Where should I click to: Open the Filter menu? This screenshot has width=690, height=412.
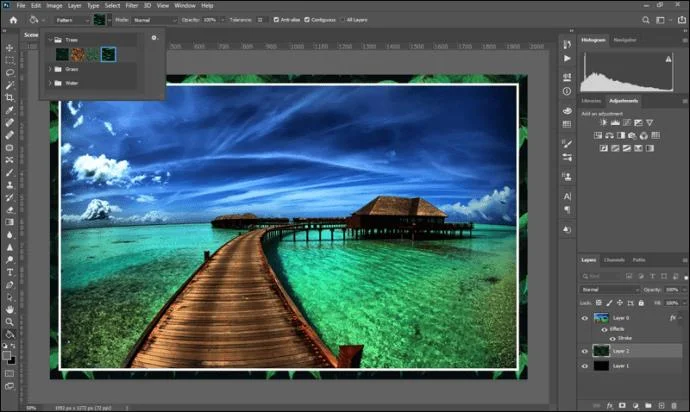(132, 5)
